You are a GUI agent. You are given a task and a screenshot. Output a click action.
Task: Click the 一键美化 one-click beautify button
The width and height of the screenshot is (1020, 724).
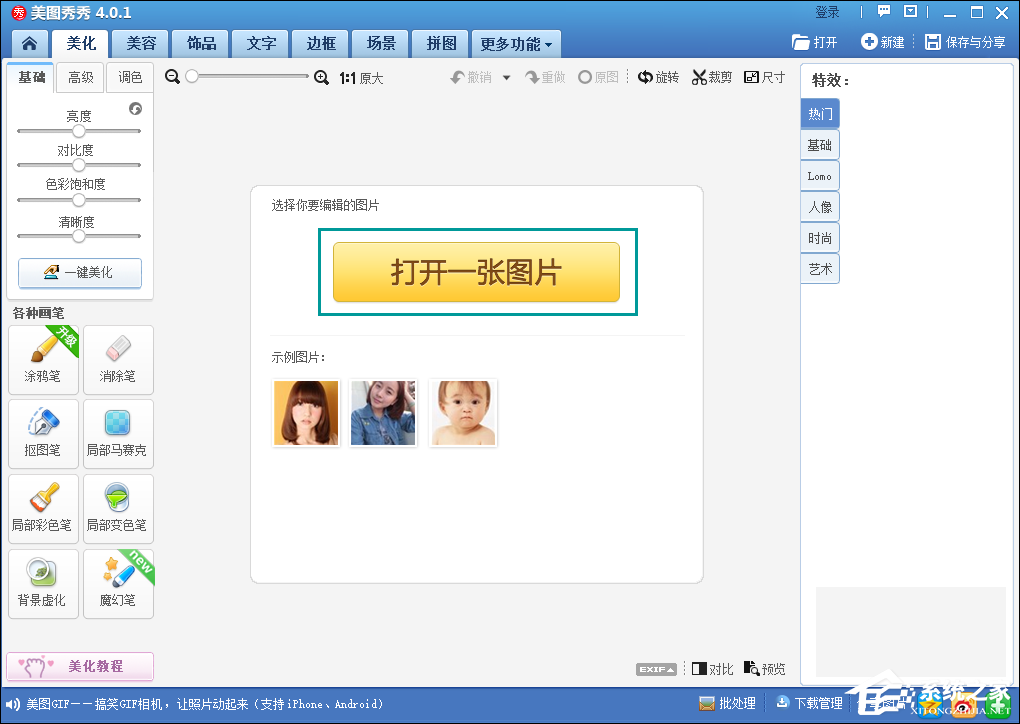[x=80, y=273]
